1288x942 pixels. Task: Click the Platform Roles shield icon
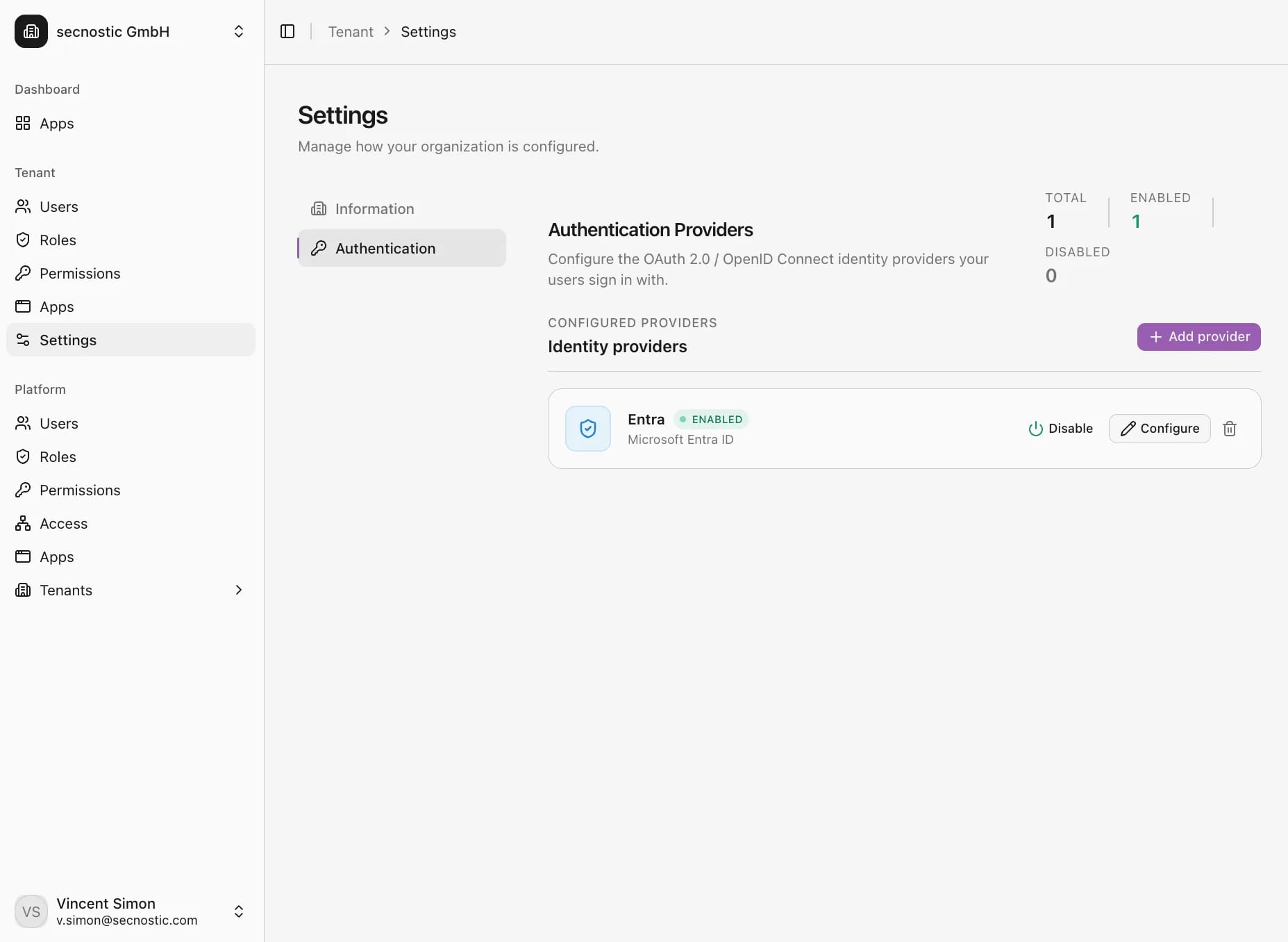[23, 456]
